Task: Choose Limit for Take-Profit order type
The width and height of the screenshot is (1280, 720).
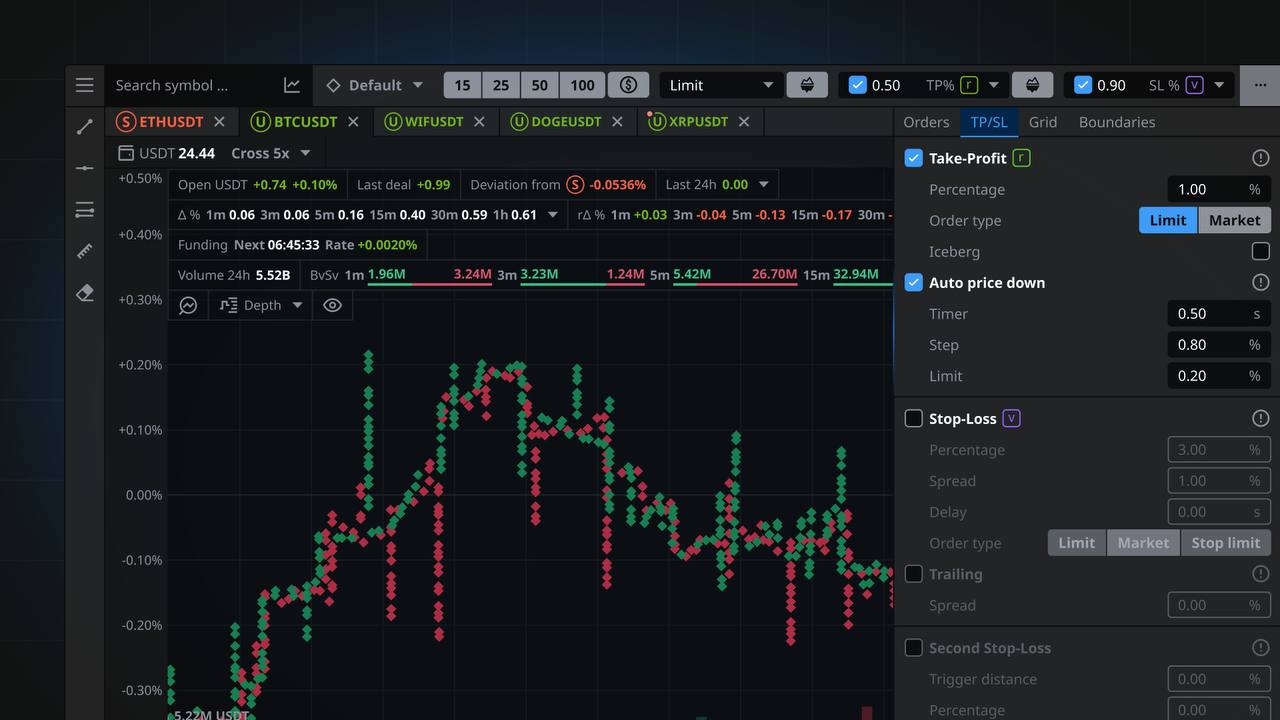Action: (1168, 221)
